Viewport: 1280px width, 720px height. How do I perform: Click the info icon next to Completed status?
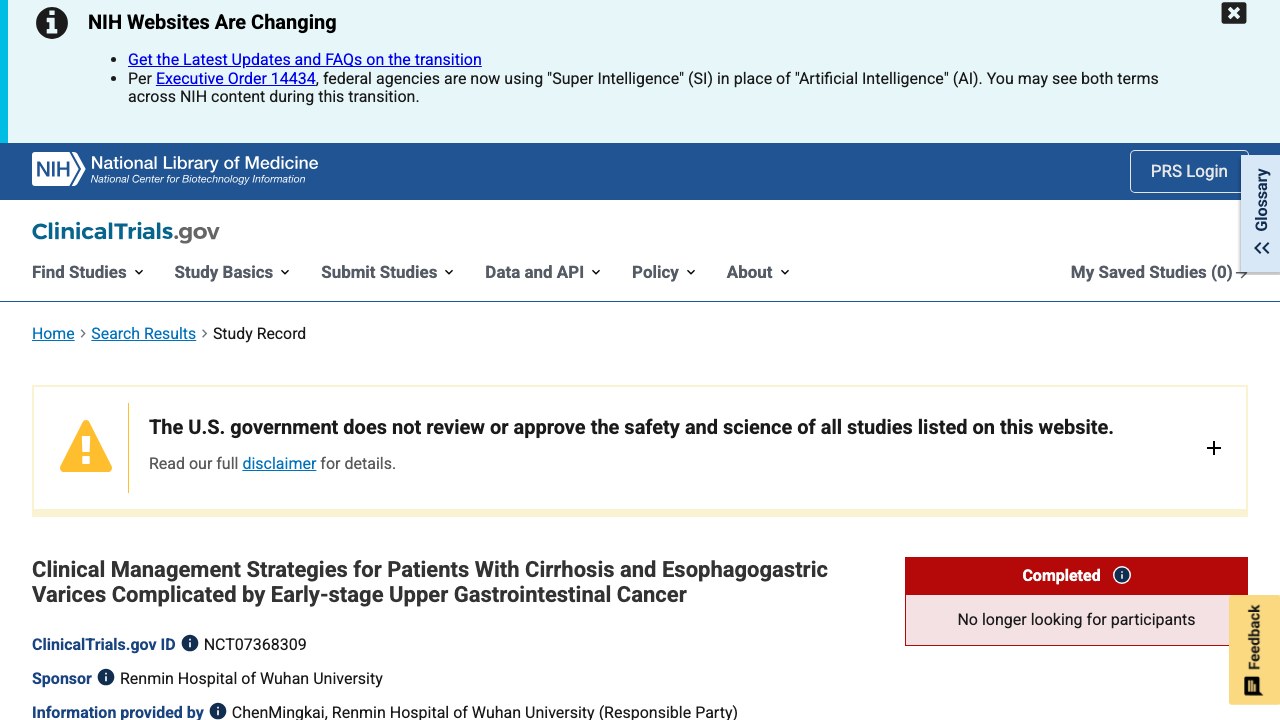[1122, 575]
